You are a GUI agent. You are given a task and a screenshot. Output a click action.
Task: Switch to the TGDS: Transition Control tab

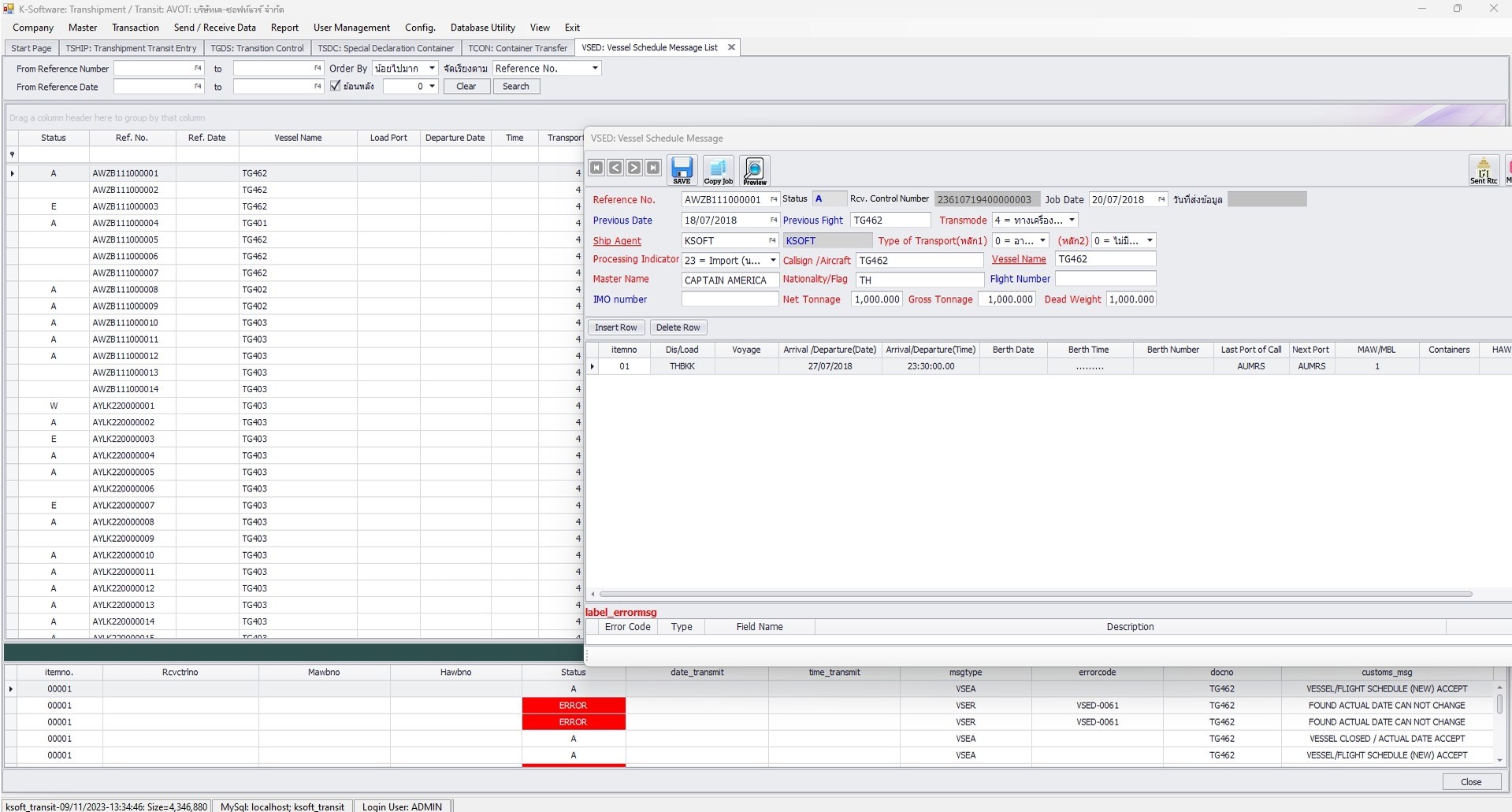[257, 47]
